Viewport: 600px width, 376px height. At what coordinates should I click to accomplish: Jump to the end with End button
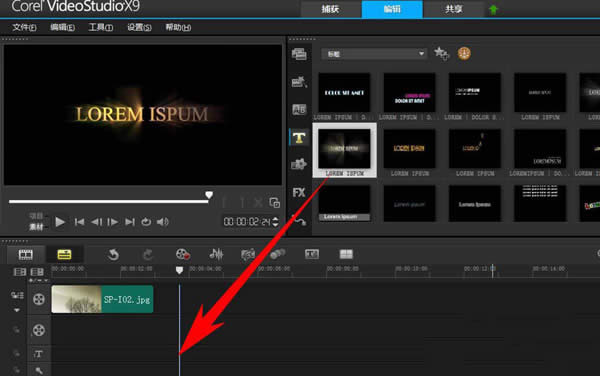coord(130,222)
